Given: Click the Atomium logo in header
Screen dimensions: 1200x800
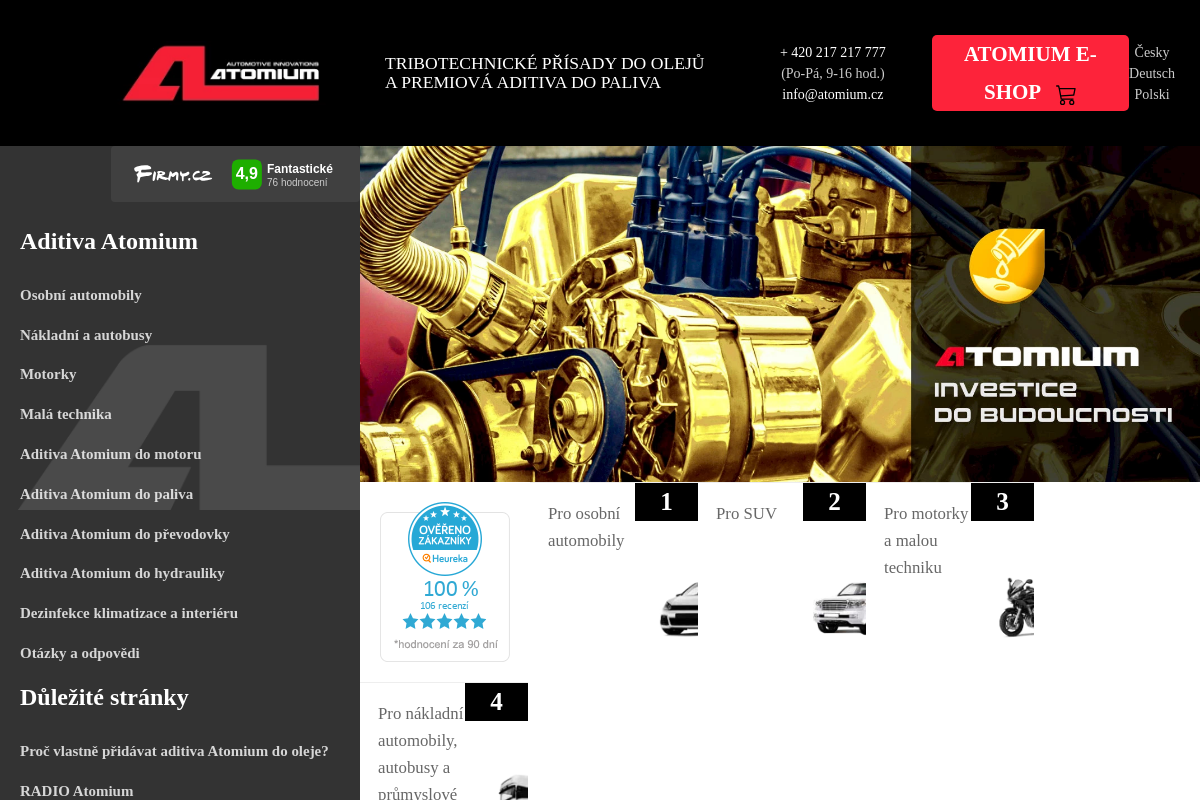Looking at the screenshot, I should click(x=221, y=73).
